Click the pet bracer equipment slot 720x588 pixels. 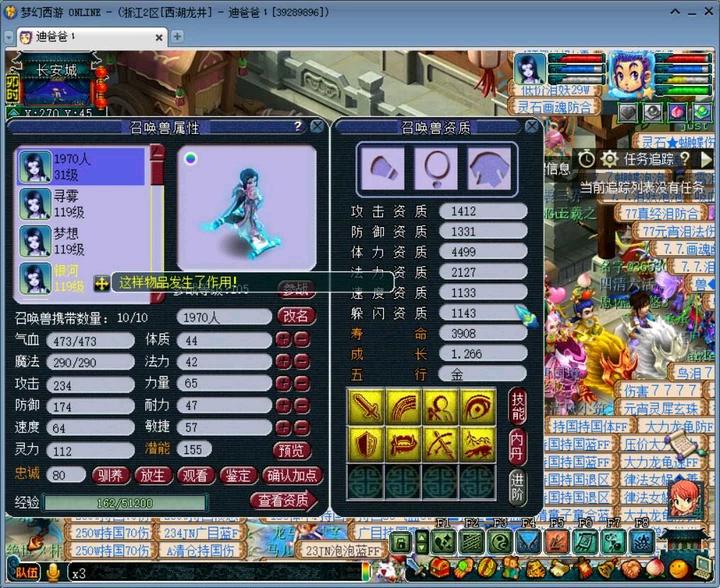click(383, 168)
